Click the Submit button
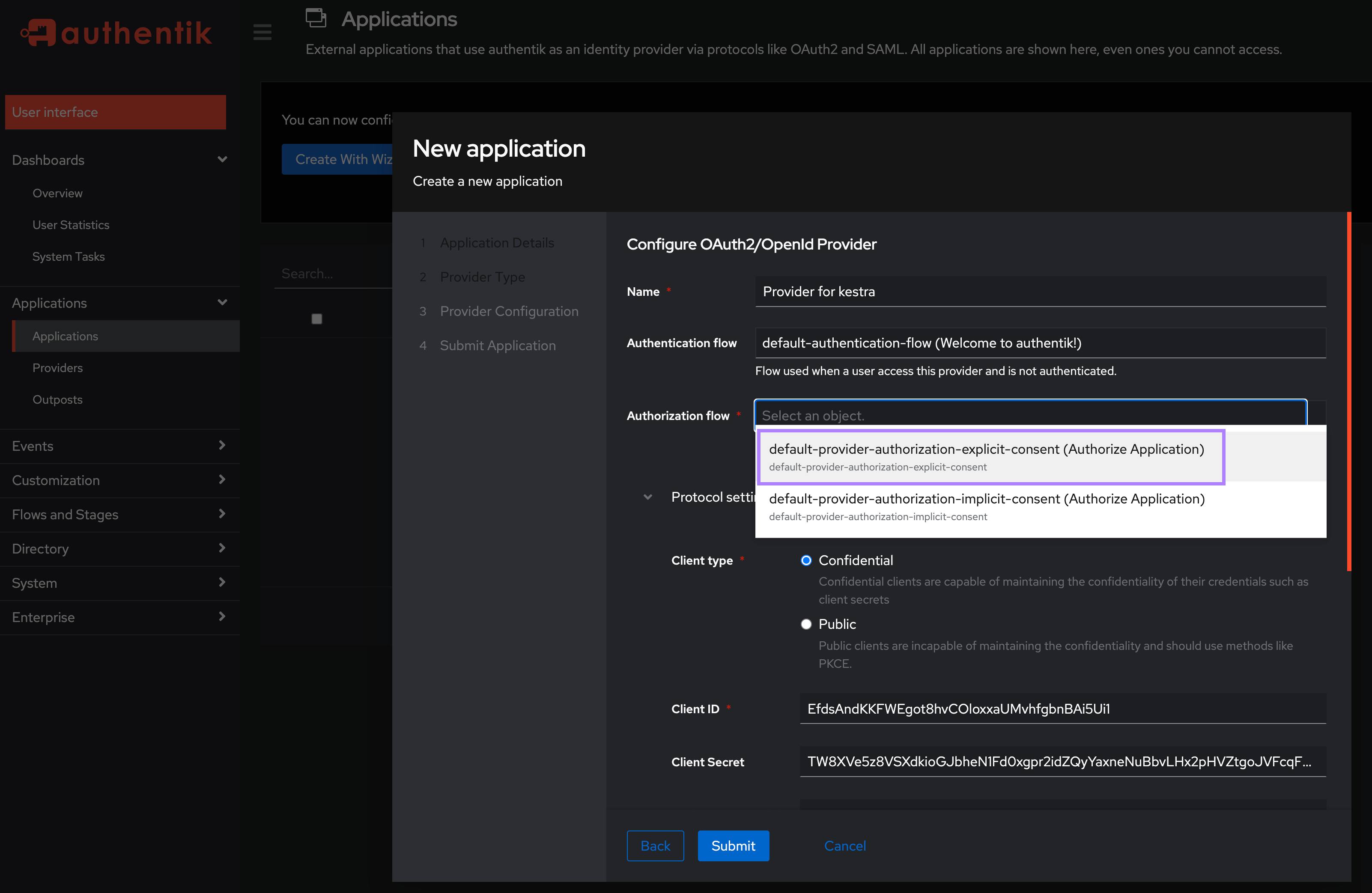1372x893 pixels. coord(734,846)
